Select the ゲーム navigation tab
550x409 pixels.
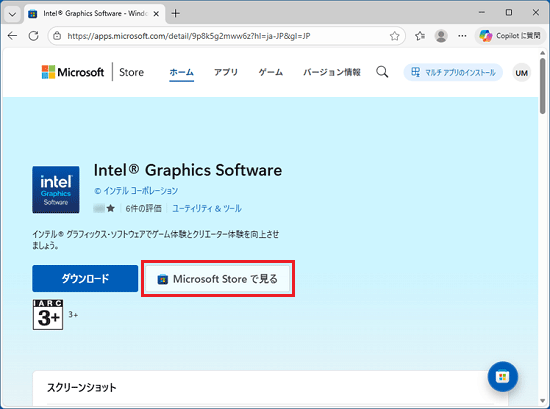tap(271, 72)
